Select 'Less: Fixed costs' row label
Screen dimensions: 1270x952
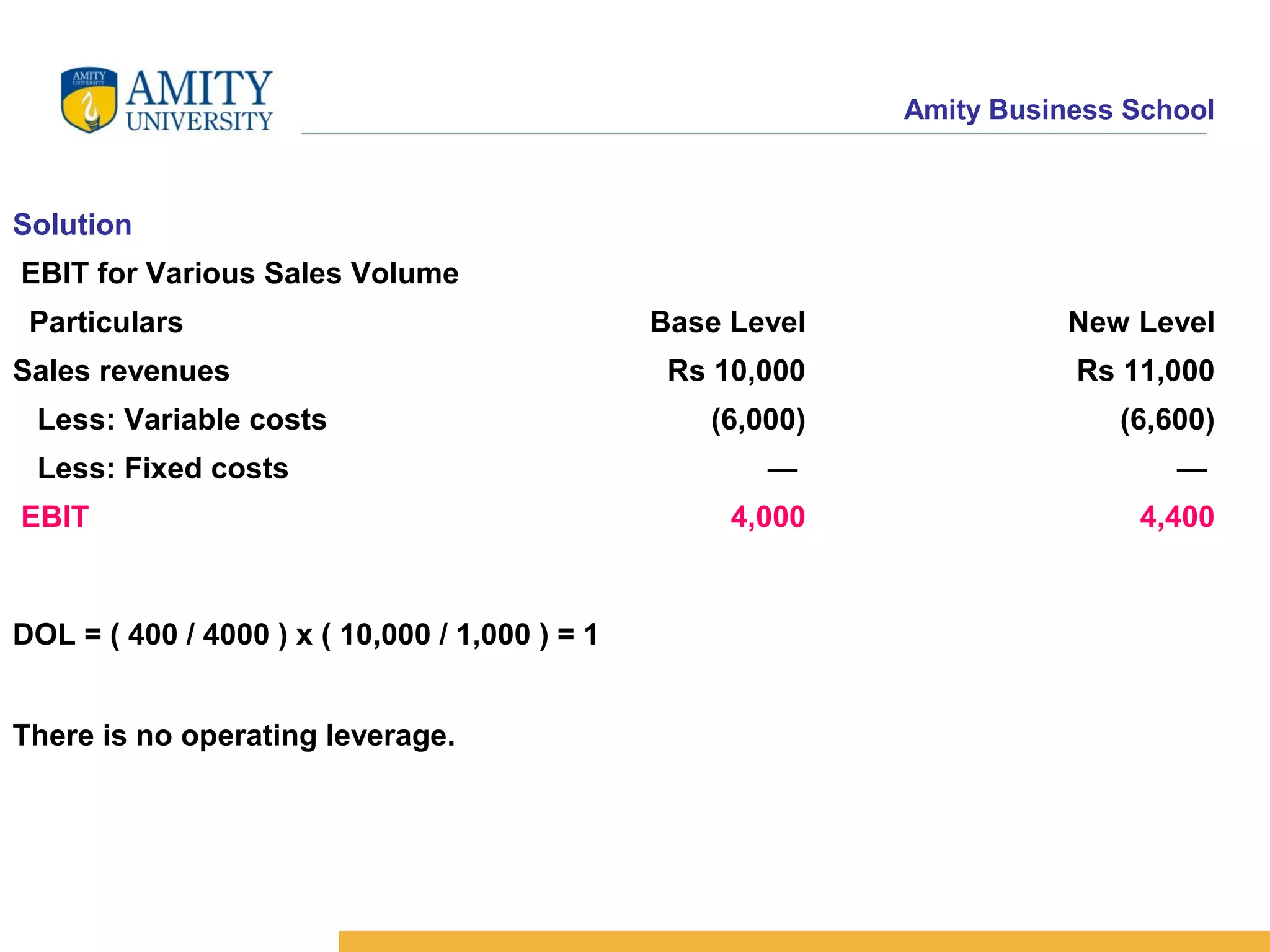pos(163,469)
